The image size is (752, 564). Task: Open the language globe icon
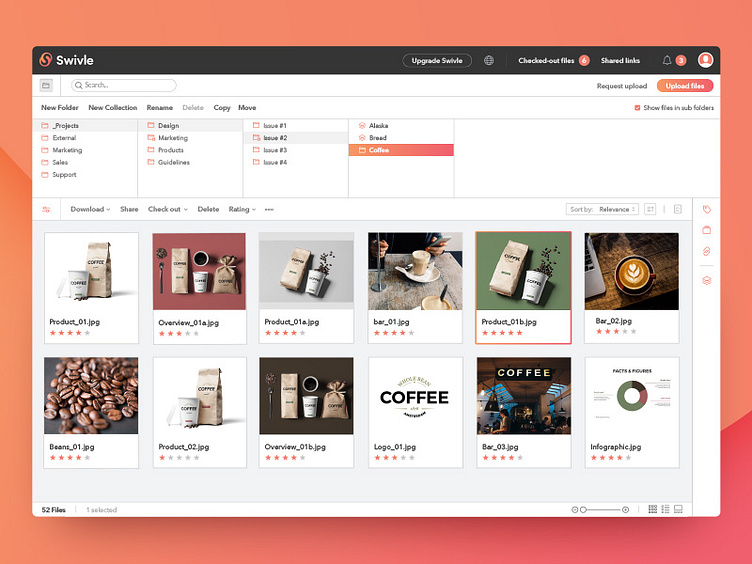[x=489, y=60]
